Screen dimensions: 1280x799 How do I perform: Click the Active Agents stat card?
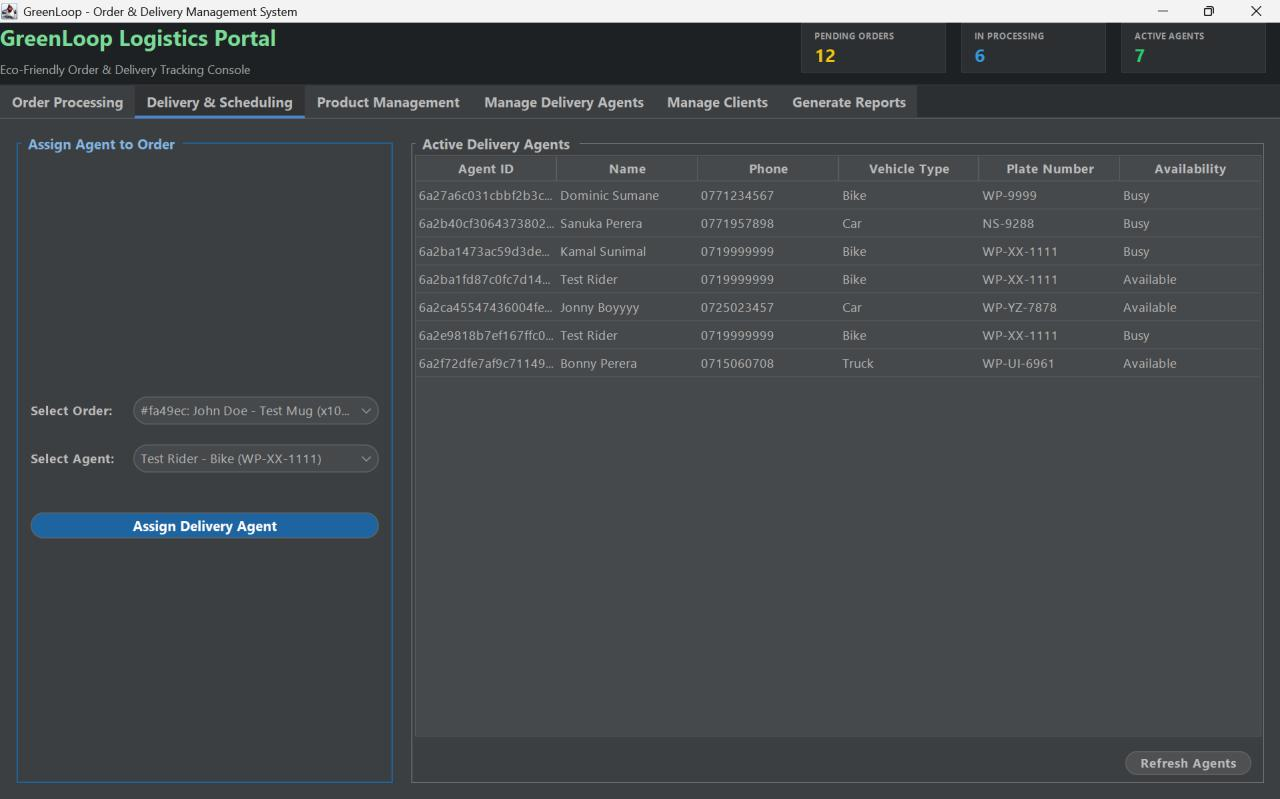pos(1193,48)
